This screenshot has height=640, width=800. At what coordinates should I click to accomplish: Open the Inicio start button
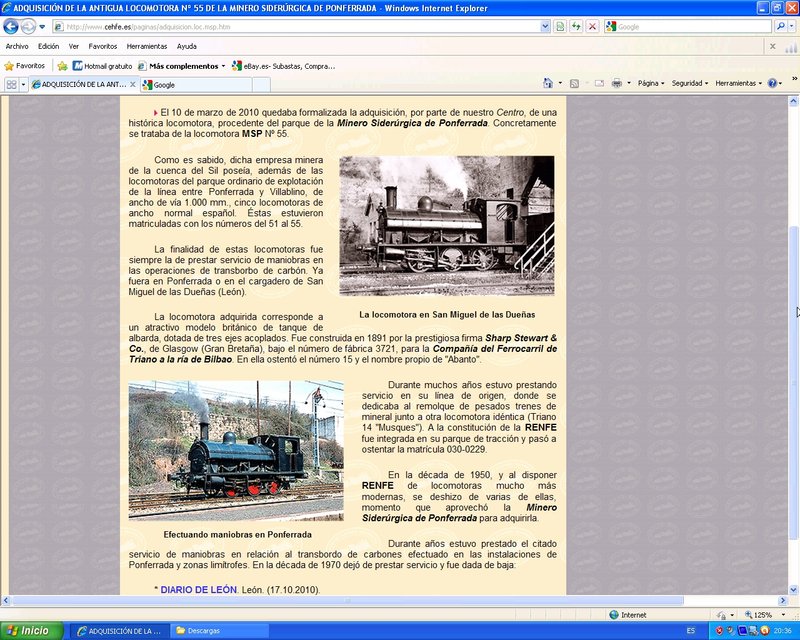point(32,631)
